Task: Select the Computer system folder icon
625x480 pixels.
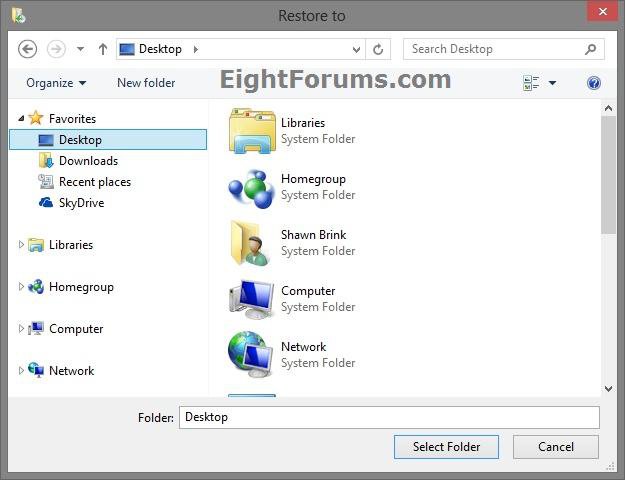Action: 252,299
